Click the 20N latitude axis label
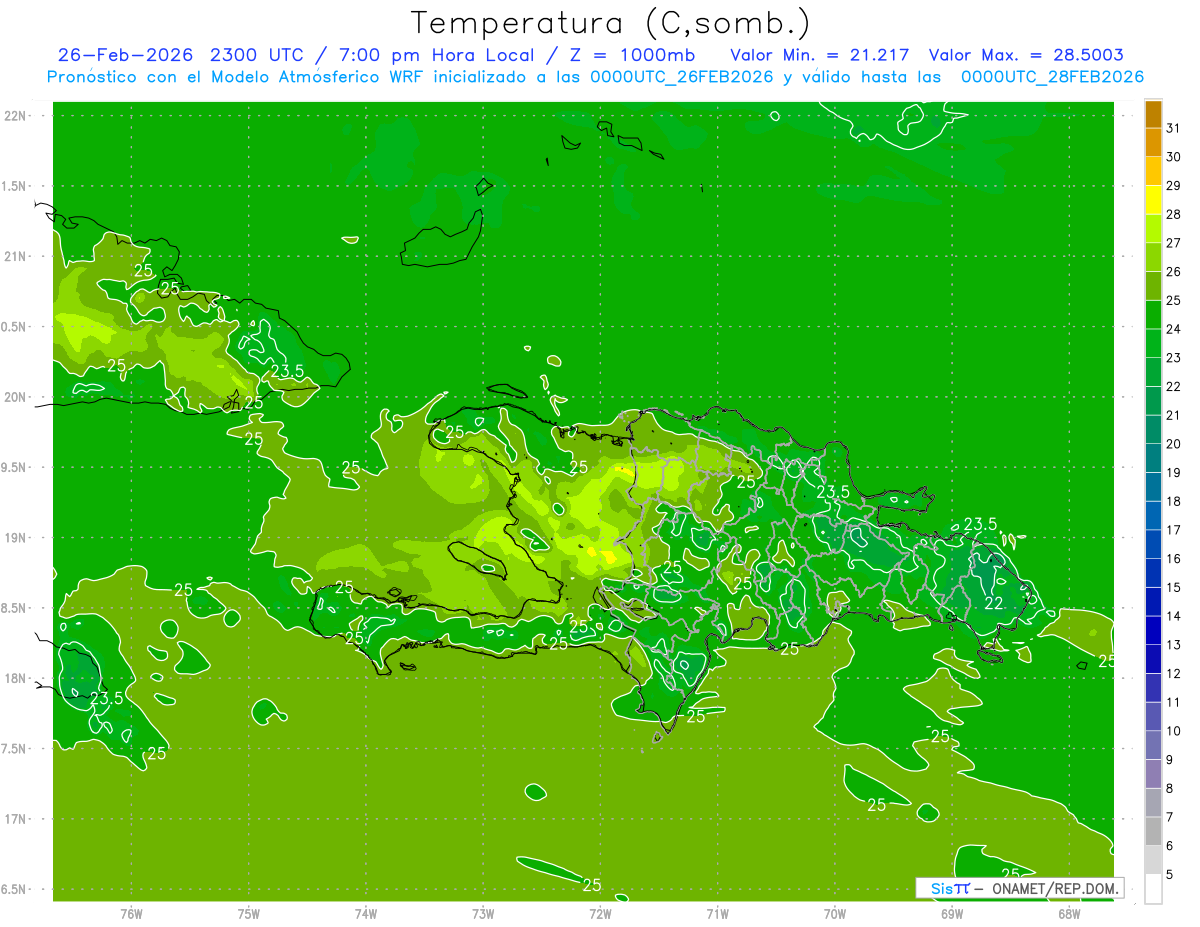Viewport: 1200px width, 927px height. click(15, 397)
